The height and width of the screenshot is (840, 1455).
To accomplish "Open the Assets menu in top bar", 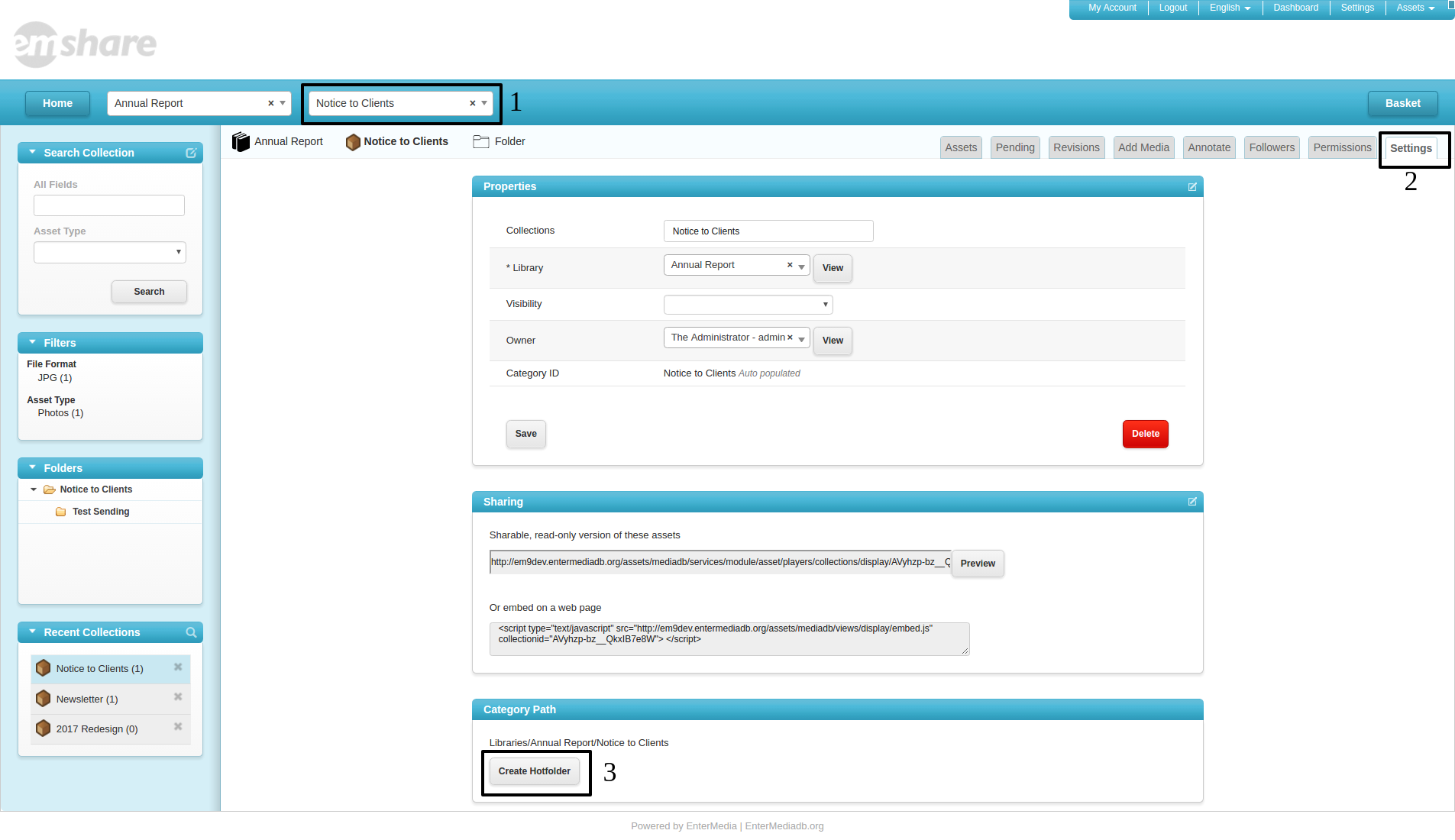I will (x=1415, y=8).
